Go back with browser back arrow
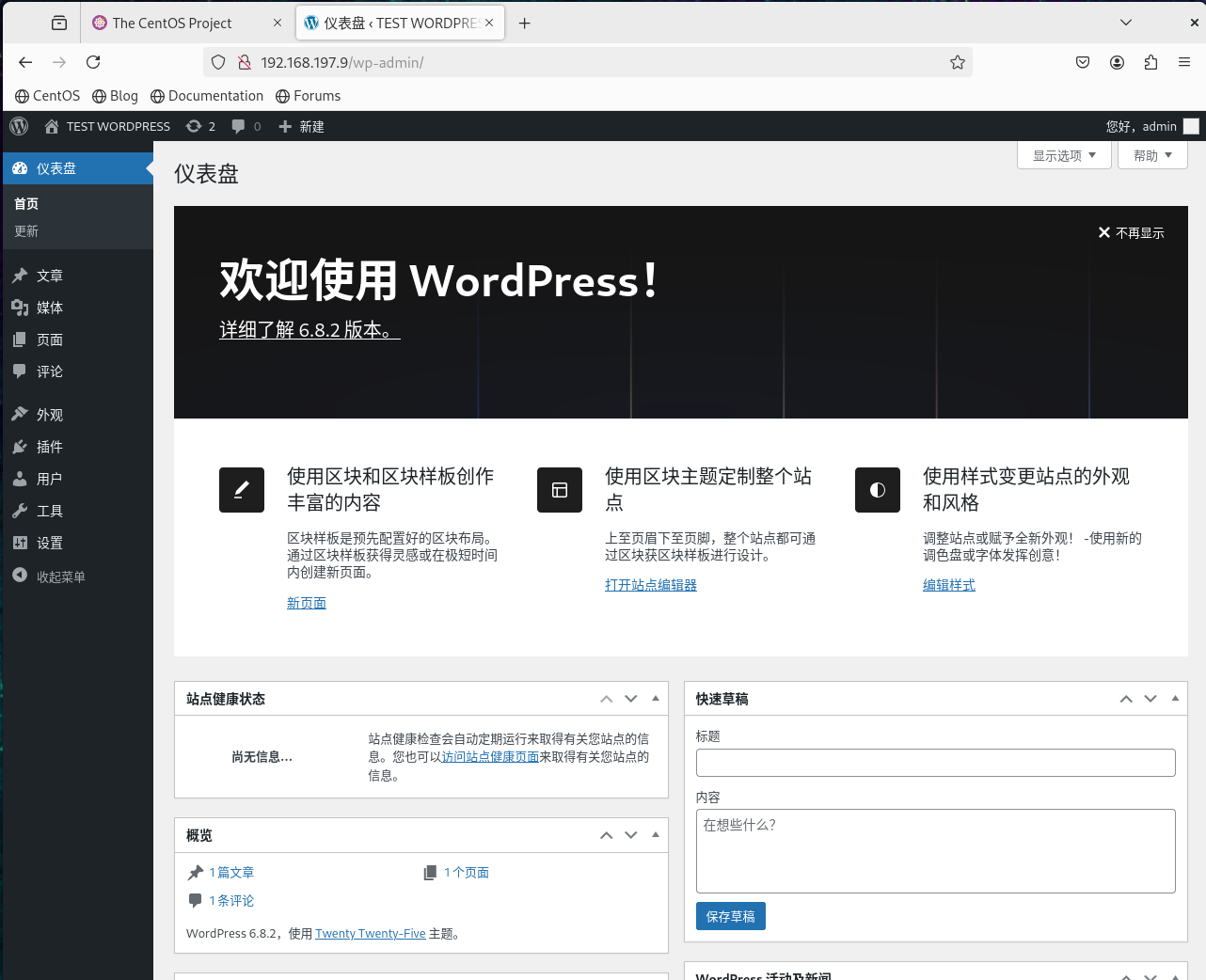This screenshot has width=1206, height=980. [25, 62]
